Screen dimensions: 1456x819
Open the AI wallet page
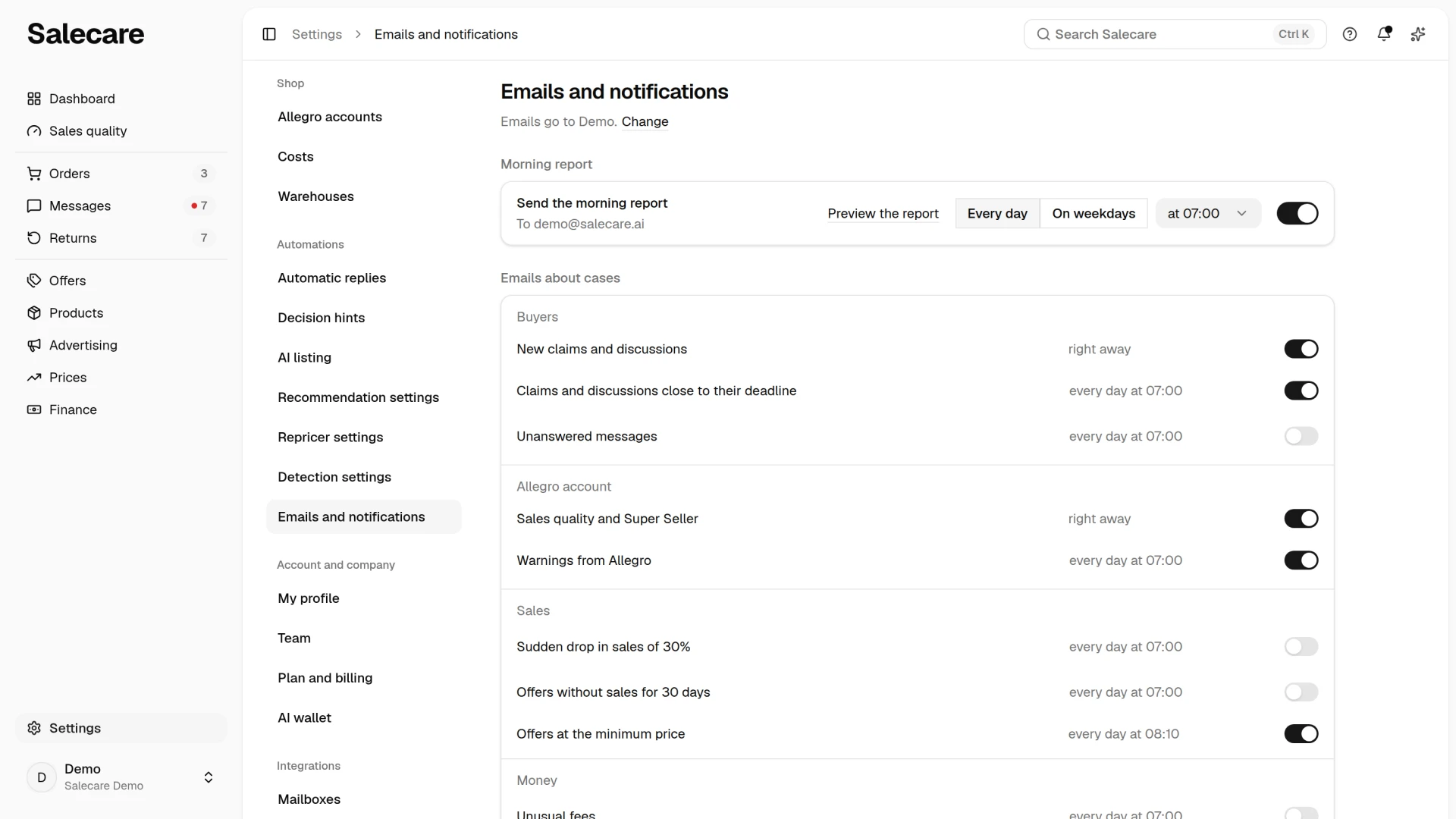(x=363, y=718)
